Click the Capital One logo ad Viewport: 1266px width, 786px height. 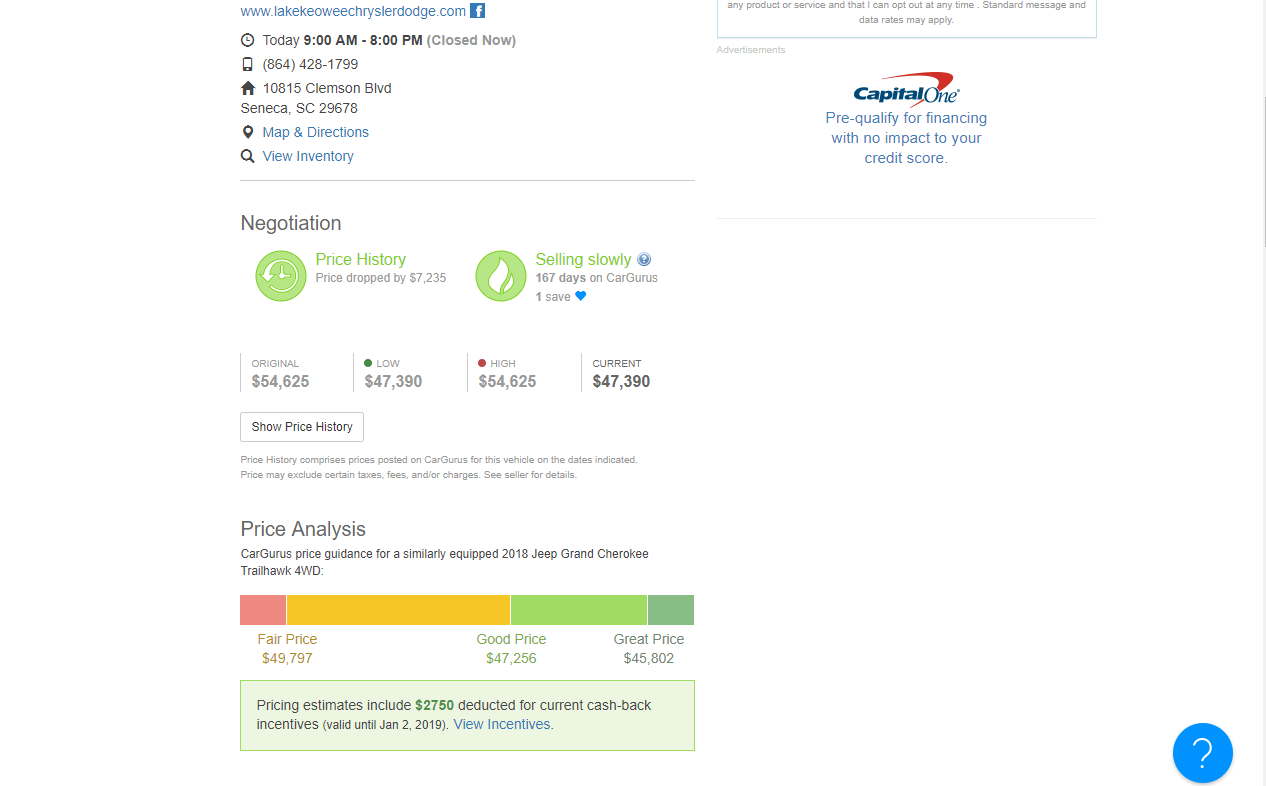906,90
